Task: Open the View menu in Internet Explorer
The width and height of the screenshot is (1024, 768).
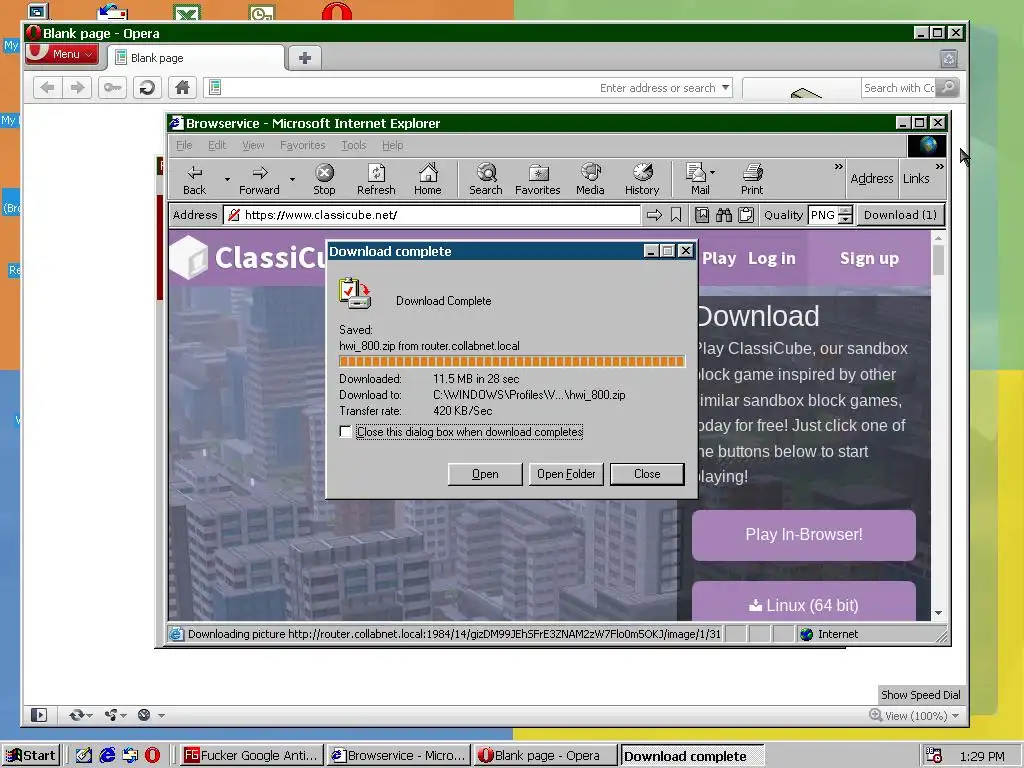Action: pos(253,145)
